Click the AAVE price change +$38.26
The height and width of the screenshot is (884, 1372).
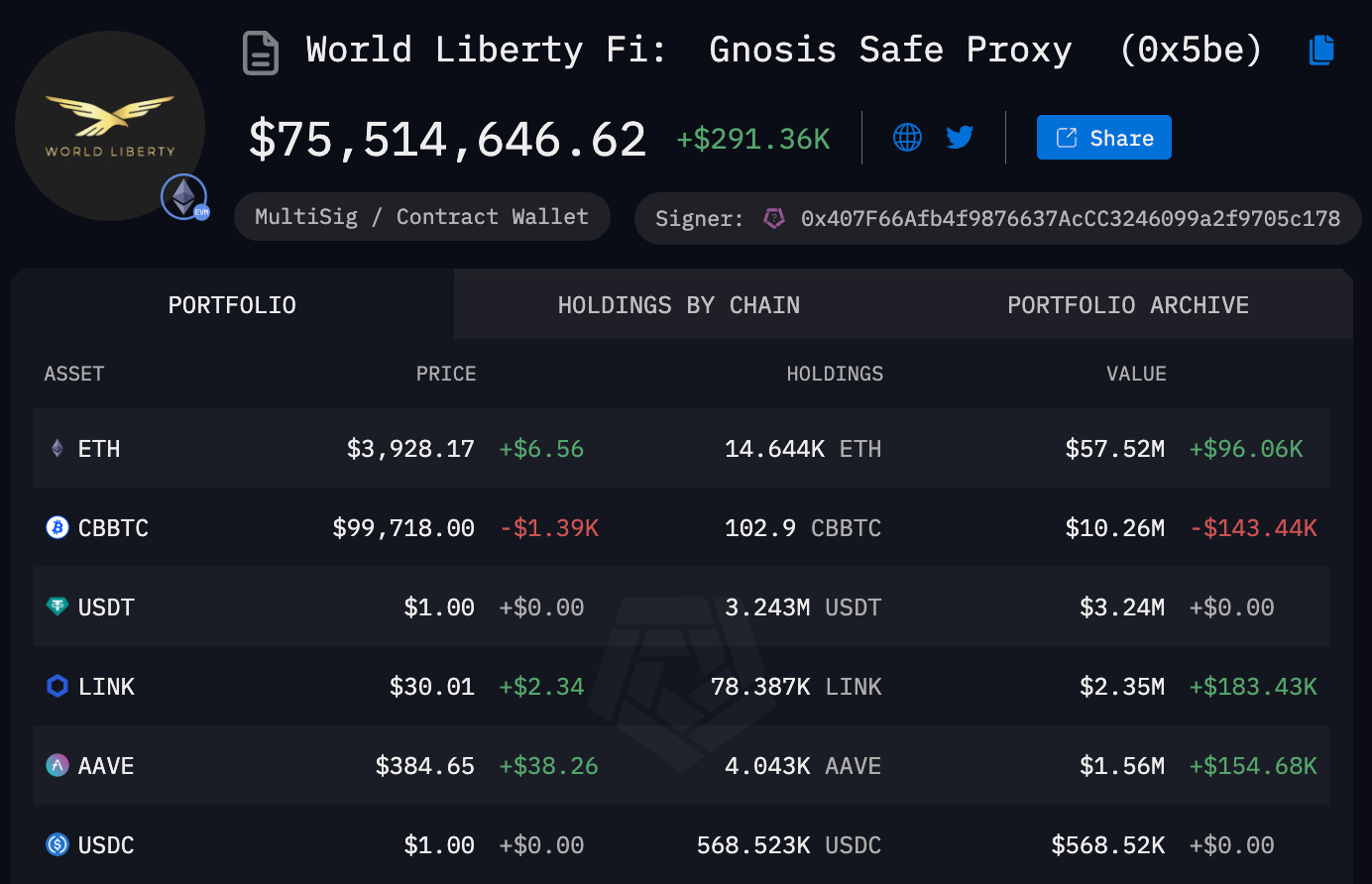click(548, 766)
